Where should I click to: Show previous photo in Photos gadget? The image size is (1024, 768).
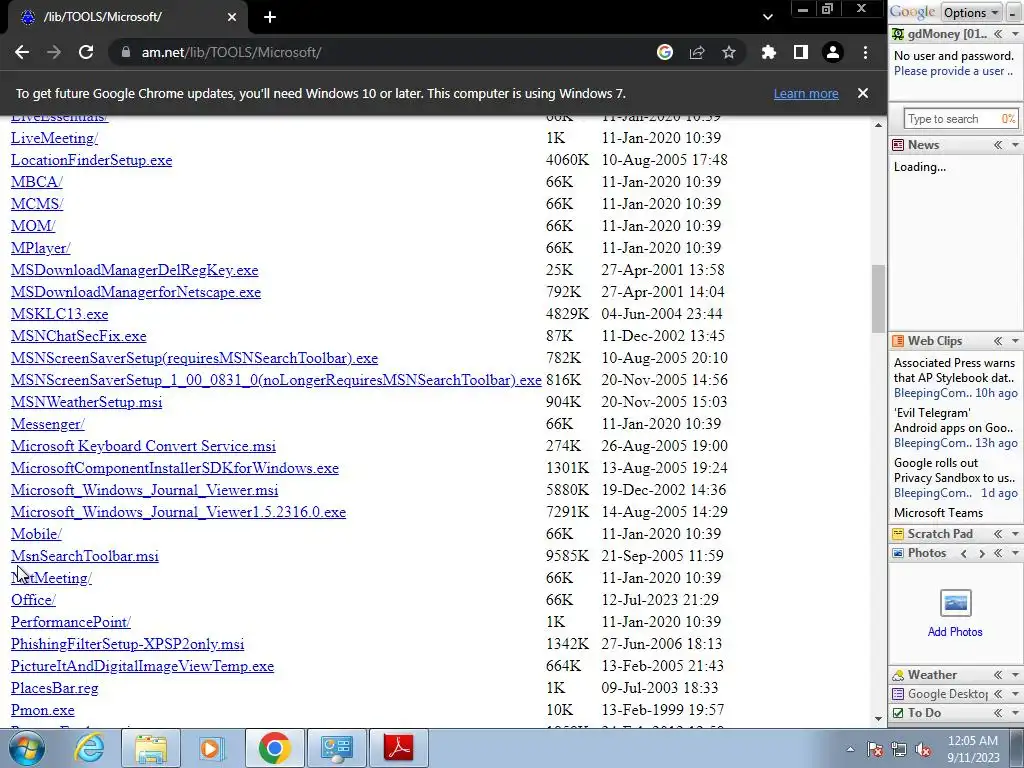[964, 553]
